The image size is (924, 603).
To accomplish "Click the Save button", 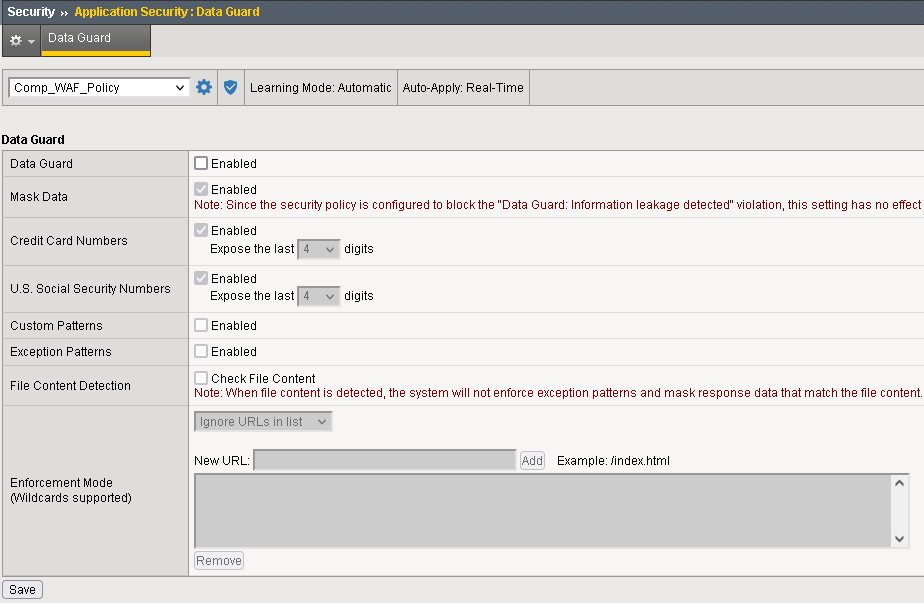I will pos(22,589).
